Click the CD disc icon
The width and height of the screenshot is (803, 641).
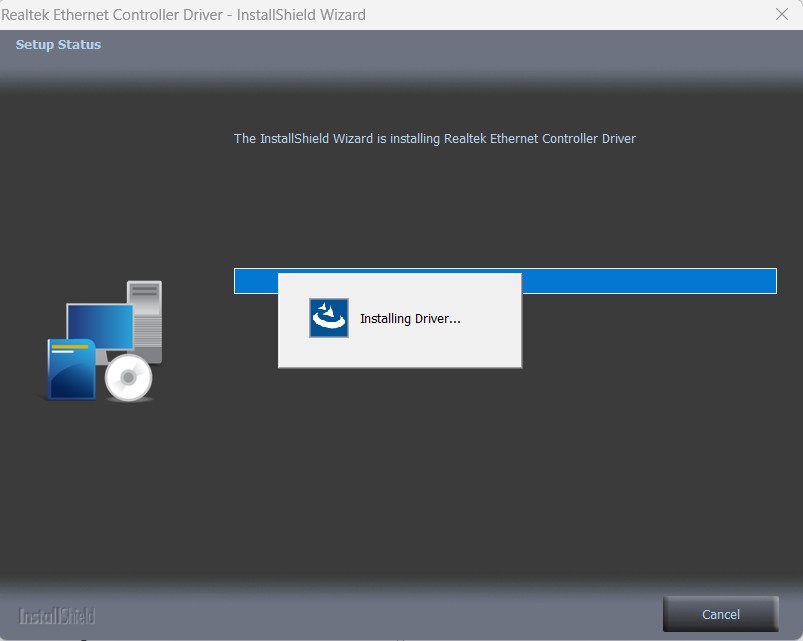pyautogui.click(x=129, y=379)
